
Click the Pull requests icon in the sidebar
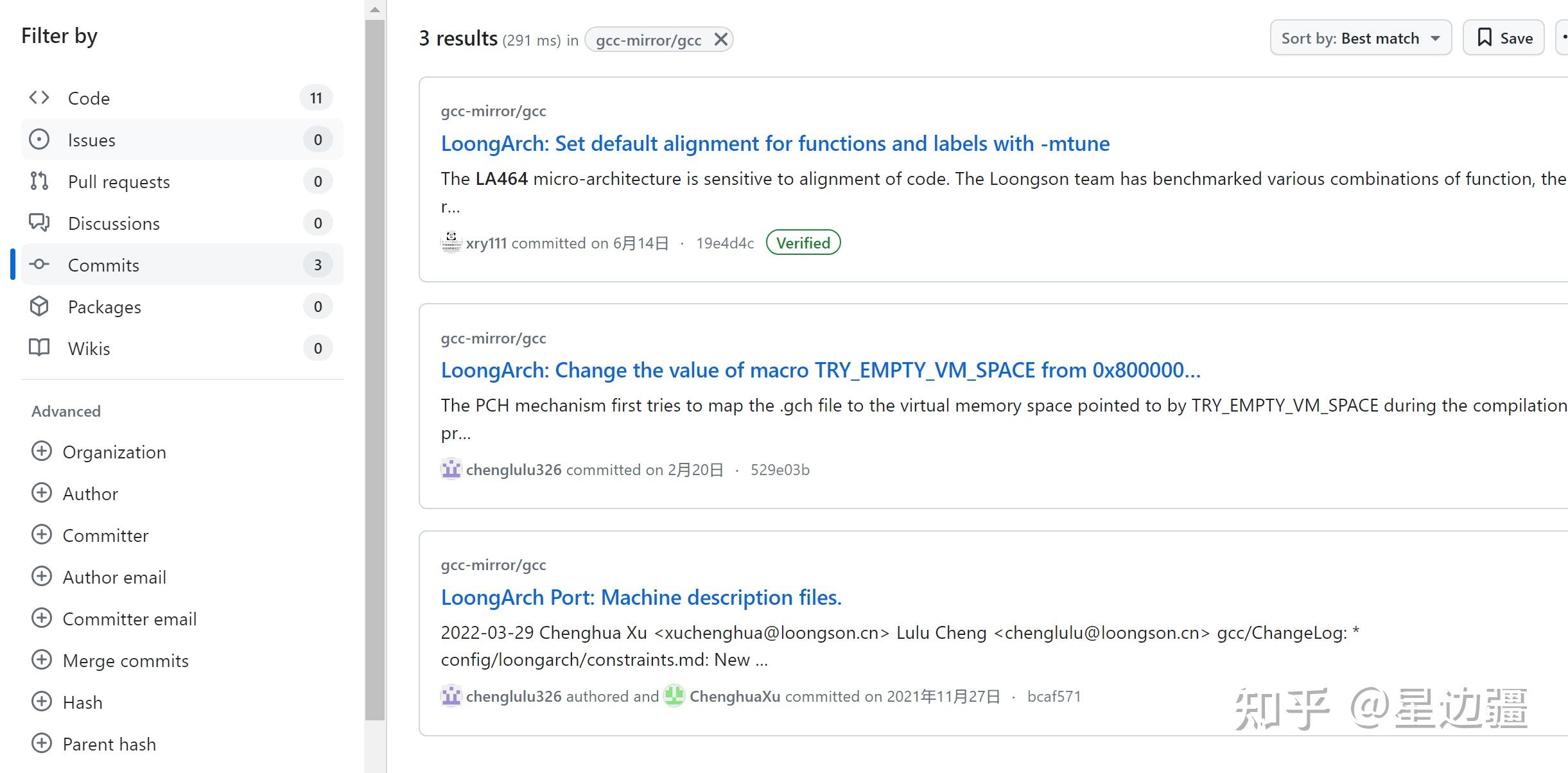pos(39,182)
